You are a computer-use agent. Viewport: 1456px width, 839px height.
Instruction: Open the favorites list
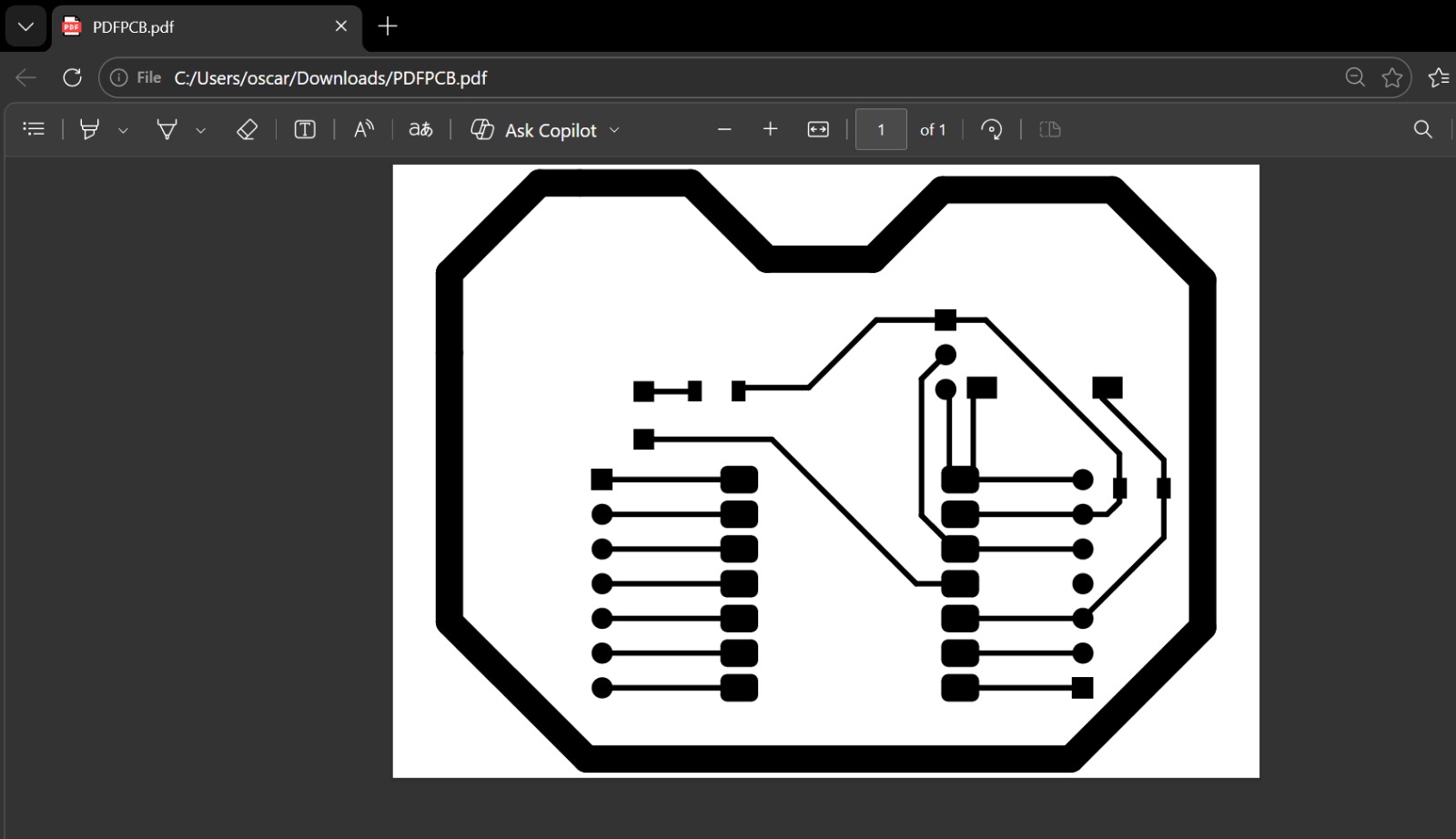1440,77
